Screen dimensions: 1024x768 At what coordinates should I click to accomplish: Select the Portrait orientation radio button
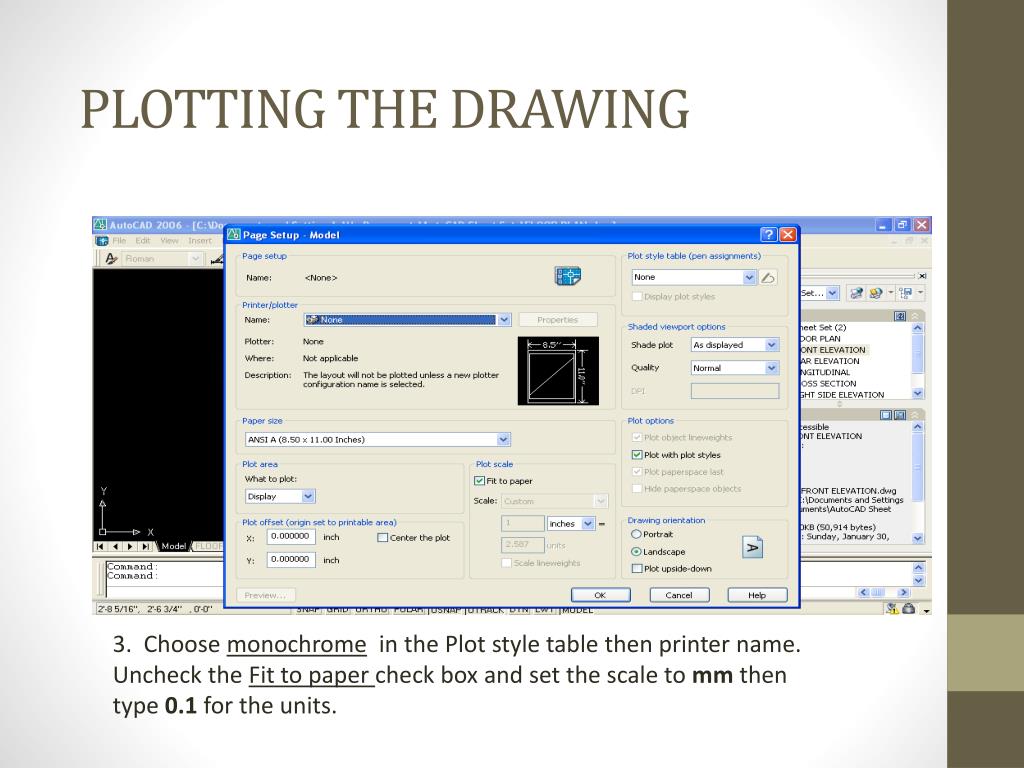pyautogui.click(x=636, y=534)
